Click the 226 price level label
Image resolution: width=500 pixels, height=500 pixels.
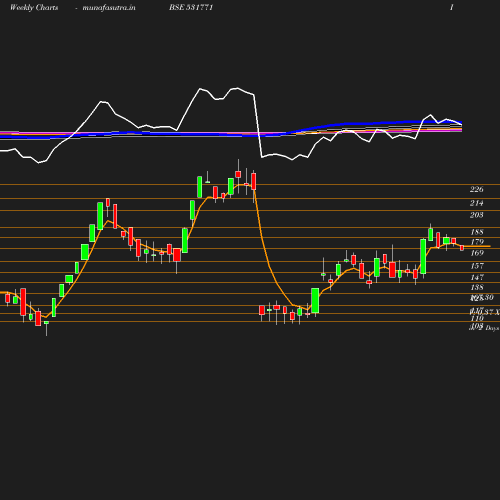(477, 189)
